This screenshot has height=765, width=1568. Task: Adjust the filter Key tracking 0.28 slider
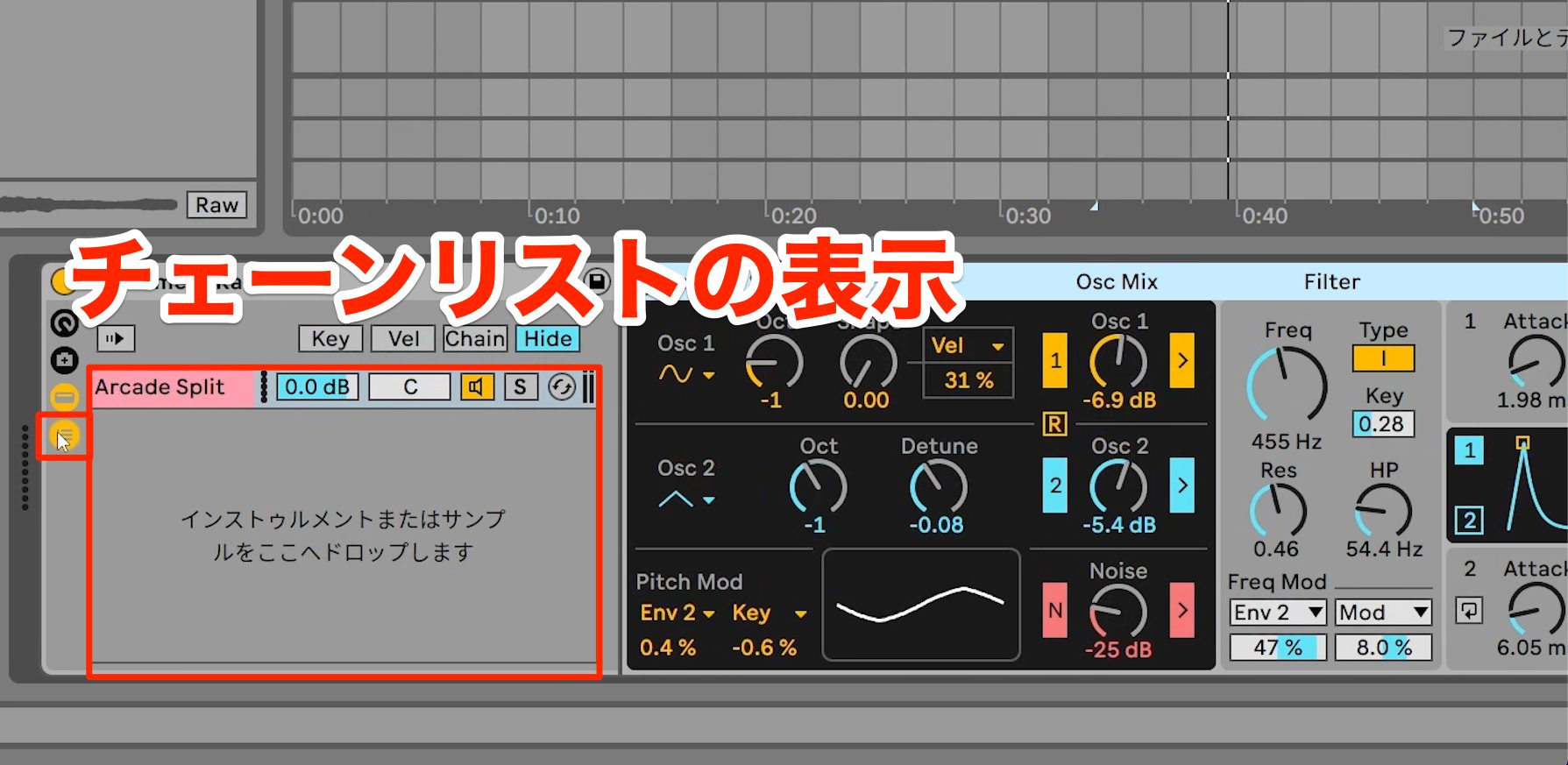(x=1383, y=424)
